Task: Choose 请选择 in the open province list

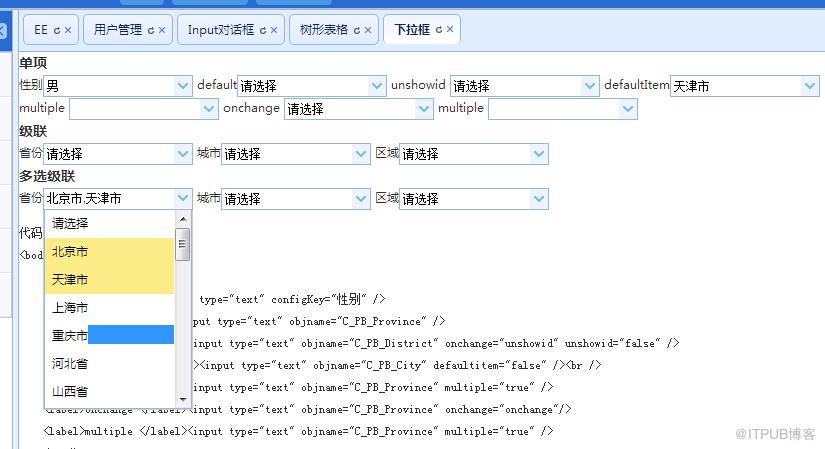Action: (x=109, y=224)
